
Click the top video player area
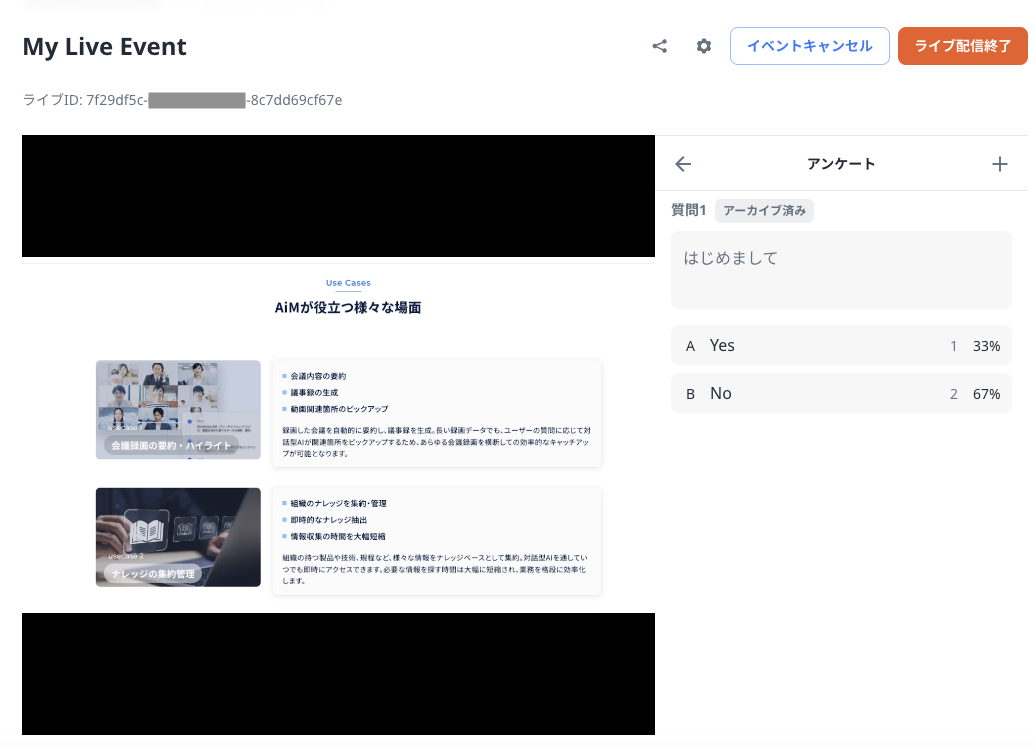point(338,196)
